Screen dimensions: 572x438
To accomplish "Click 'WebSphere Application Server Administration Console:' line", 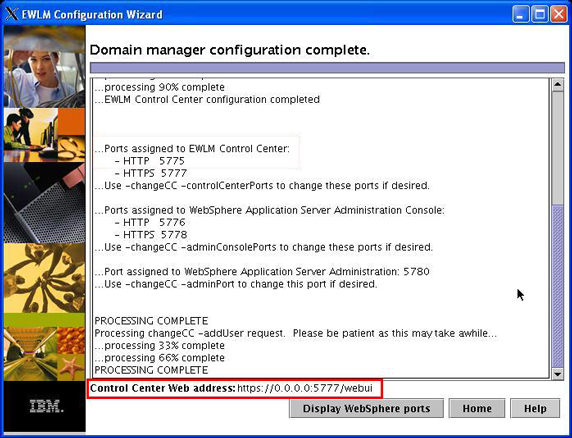I will click(x=270, y=210).
